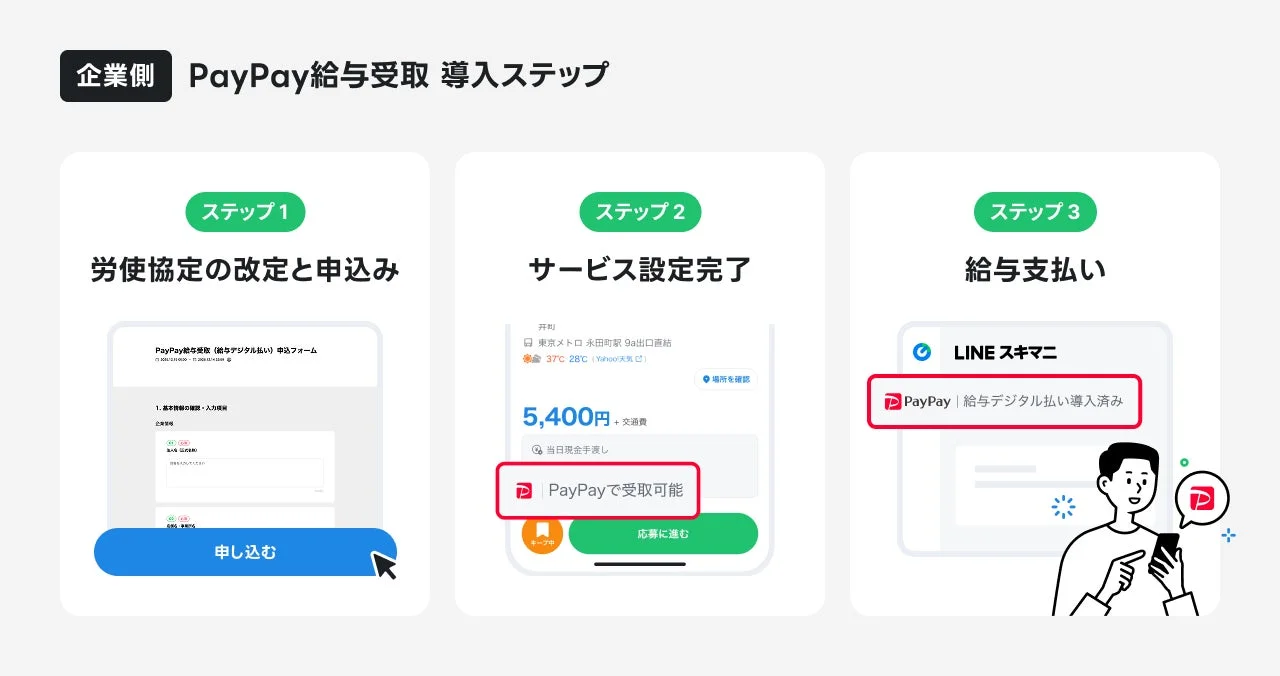Click the cash-in-hand icon next to 当日現金手渡し

[x=537, y=449]
